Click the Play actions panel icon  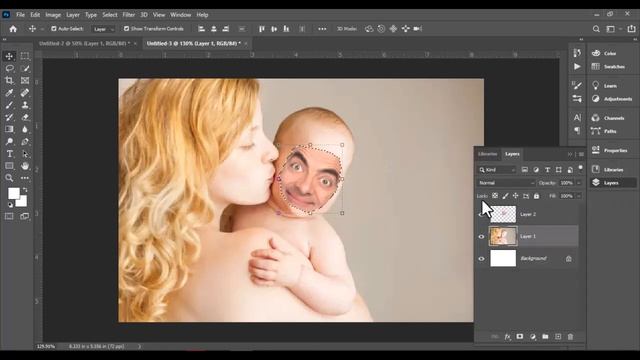coord(577,67)
